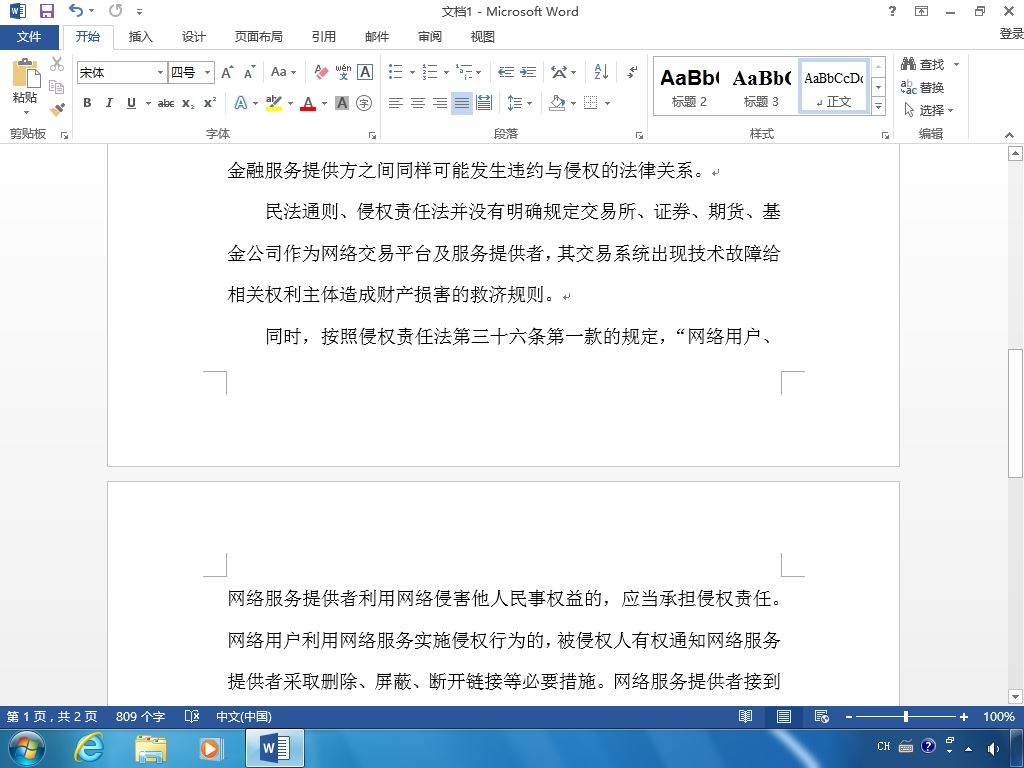Open the Font dialog launcher

pyautogui.click(x=372, y=135)
